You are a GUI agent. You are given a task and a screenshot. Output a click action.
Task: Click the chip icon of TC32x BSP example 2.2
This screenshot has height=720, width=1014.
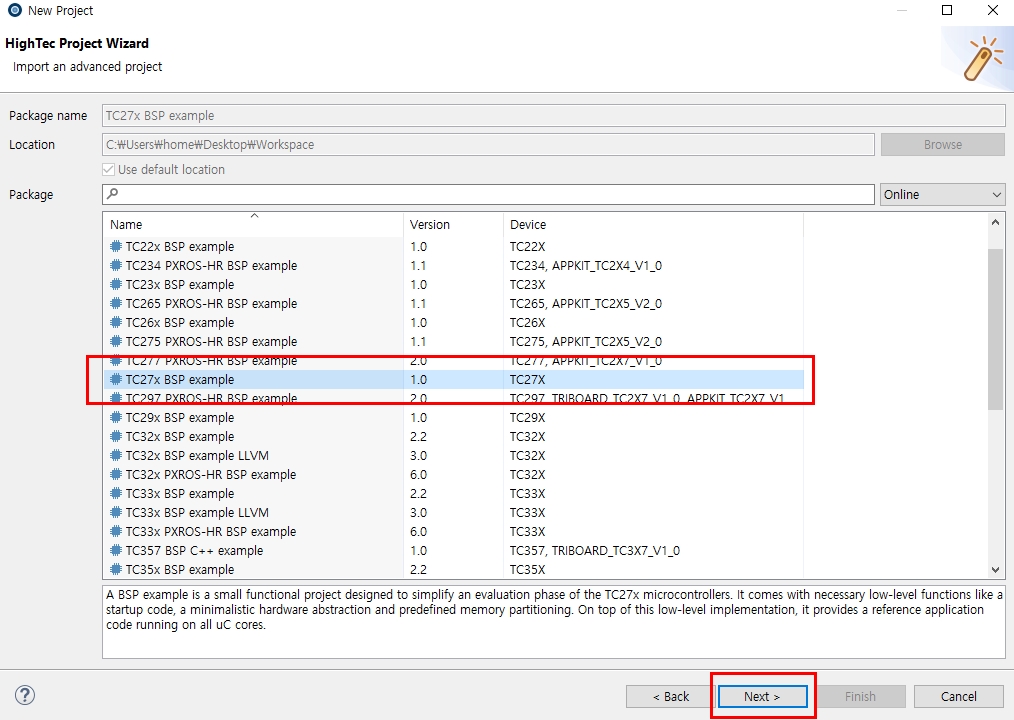click(116, 437)
